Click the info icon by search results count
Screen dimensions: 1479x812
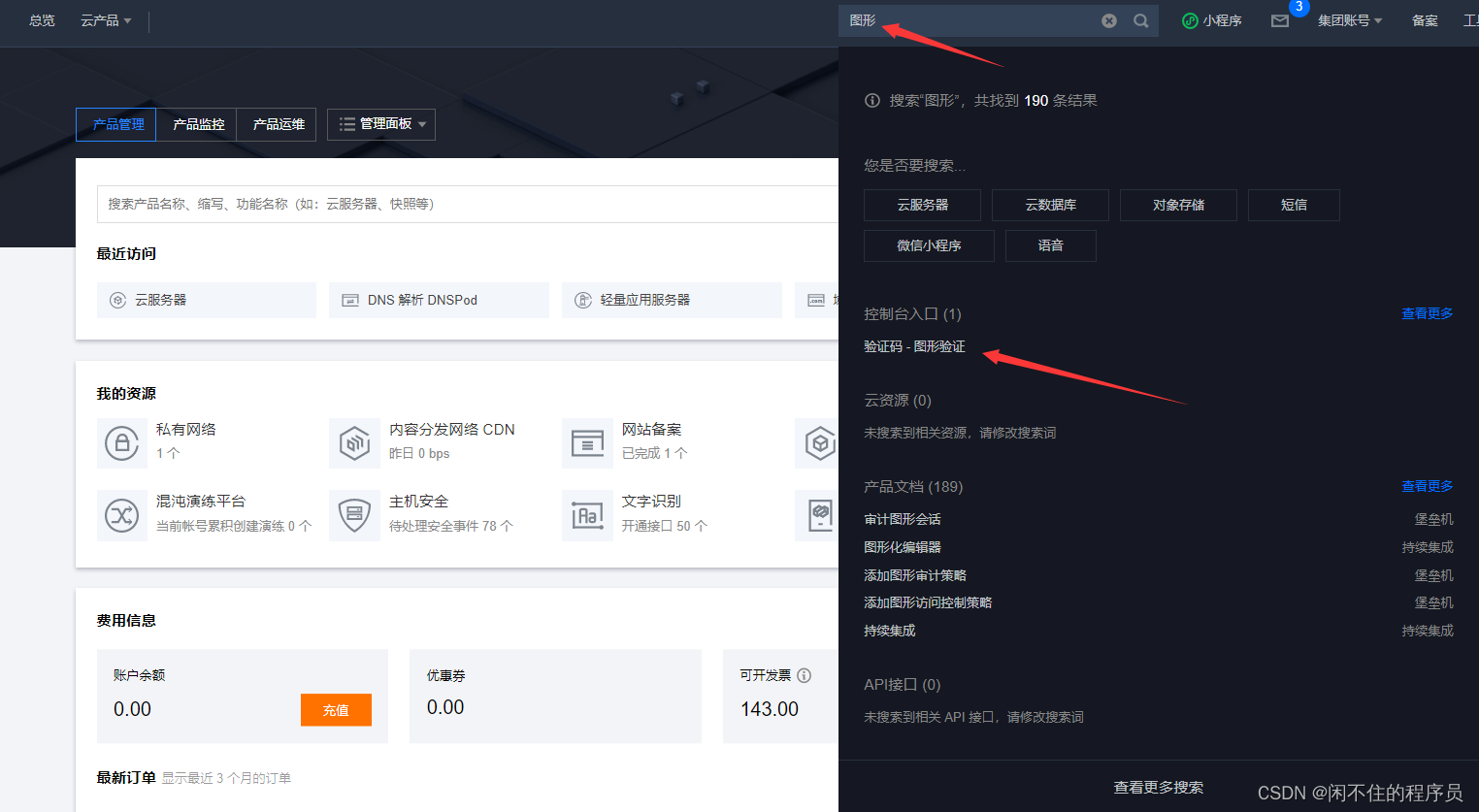pos(872,101)
